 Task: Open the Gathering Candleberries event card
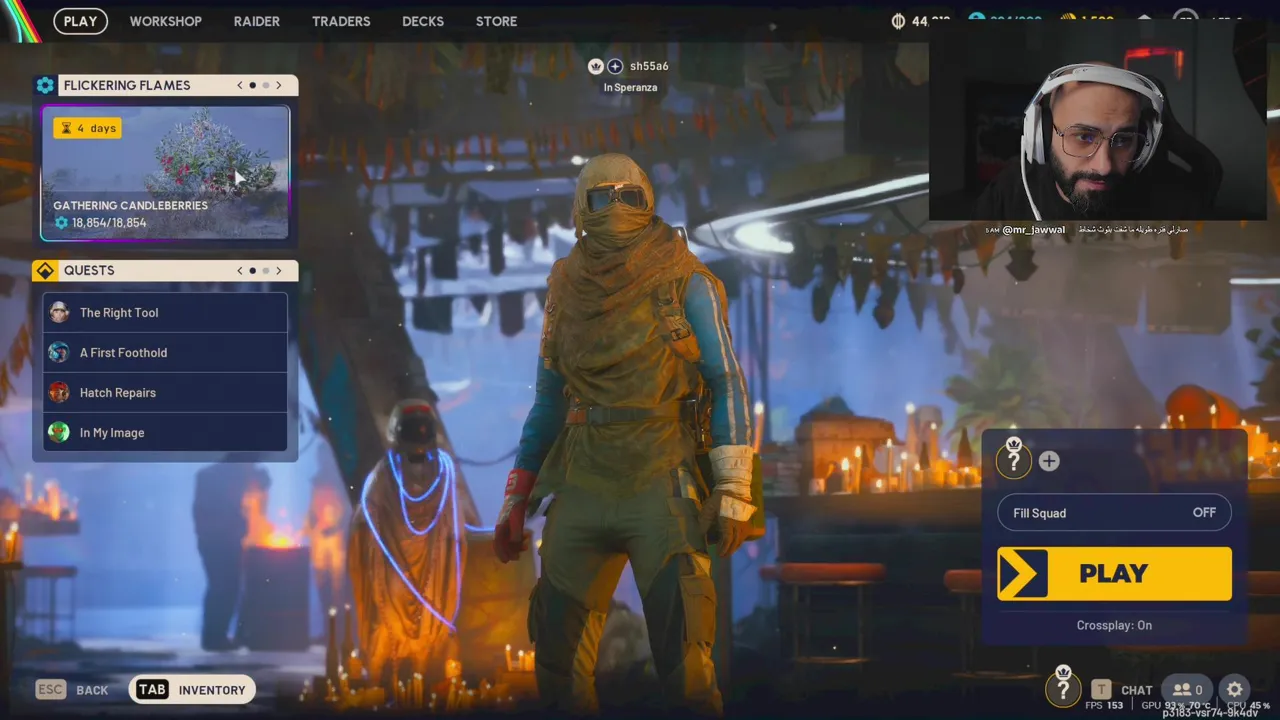coord(165,173)
